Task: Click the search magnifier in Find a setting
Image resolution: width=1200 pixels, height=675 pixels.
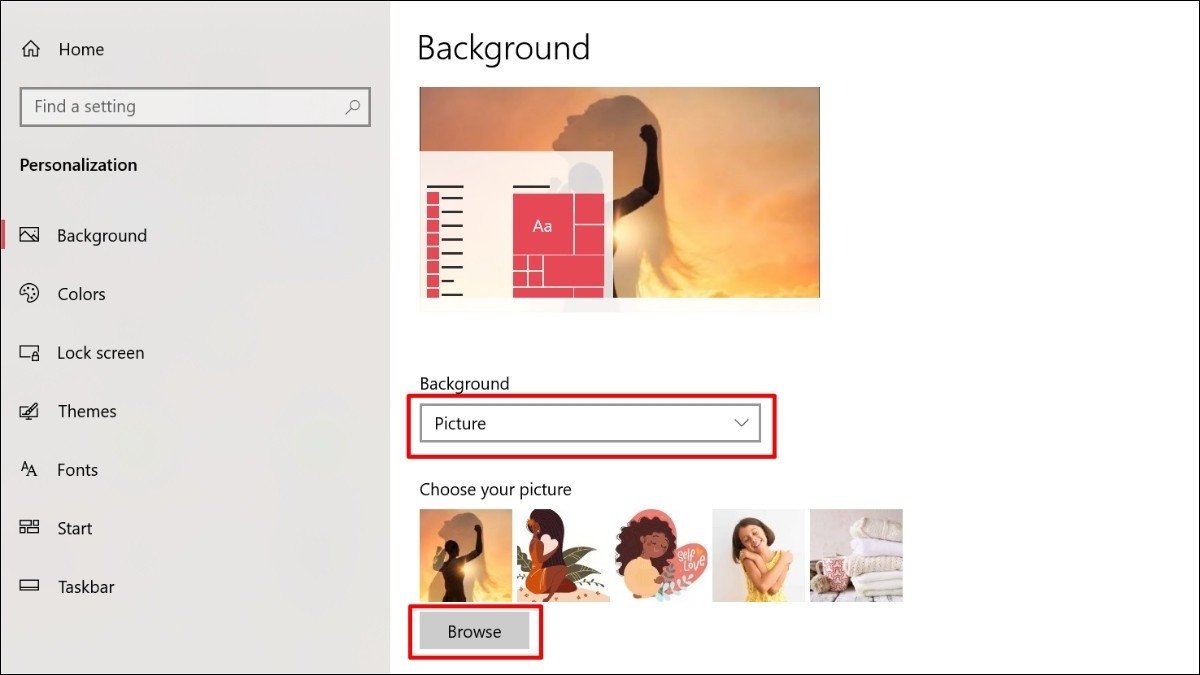Action: click(352, 106)
